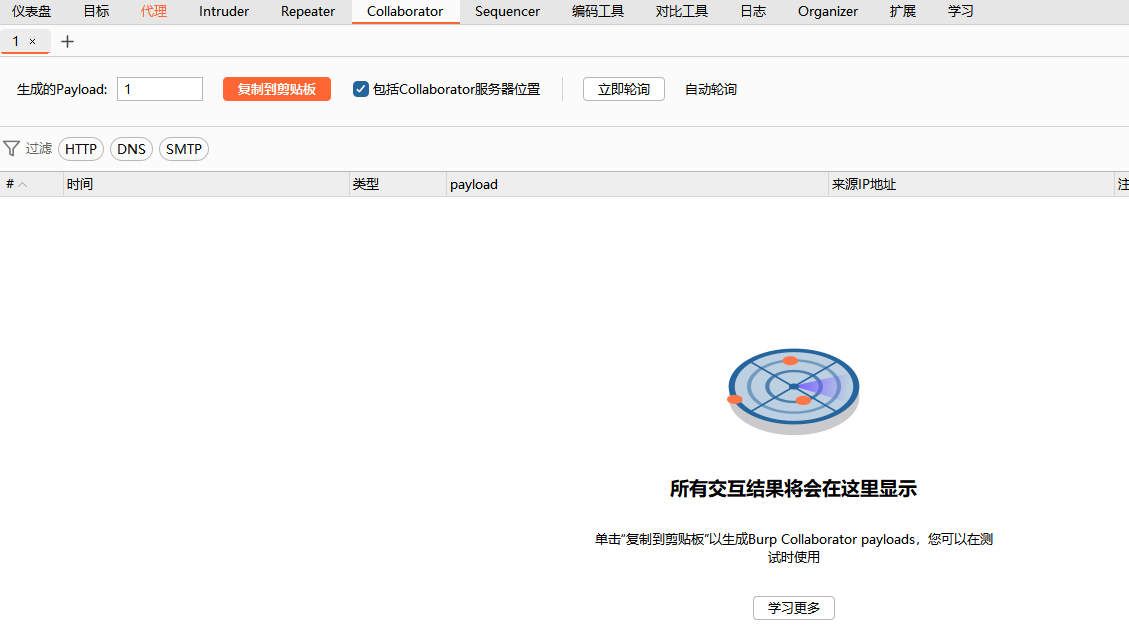The height and width of the screenshot is (642, 1129).
Task: Open the Repeater tab
Action: point(308,12)
